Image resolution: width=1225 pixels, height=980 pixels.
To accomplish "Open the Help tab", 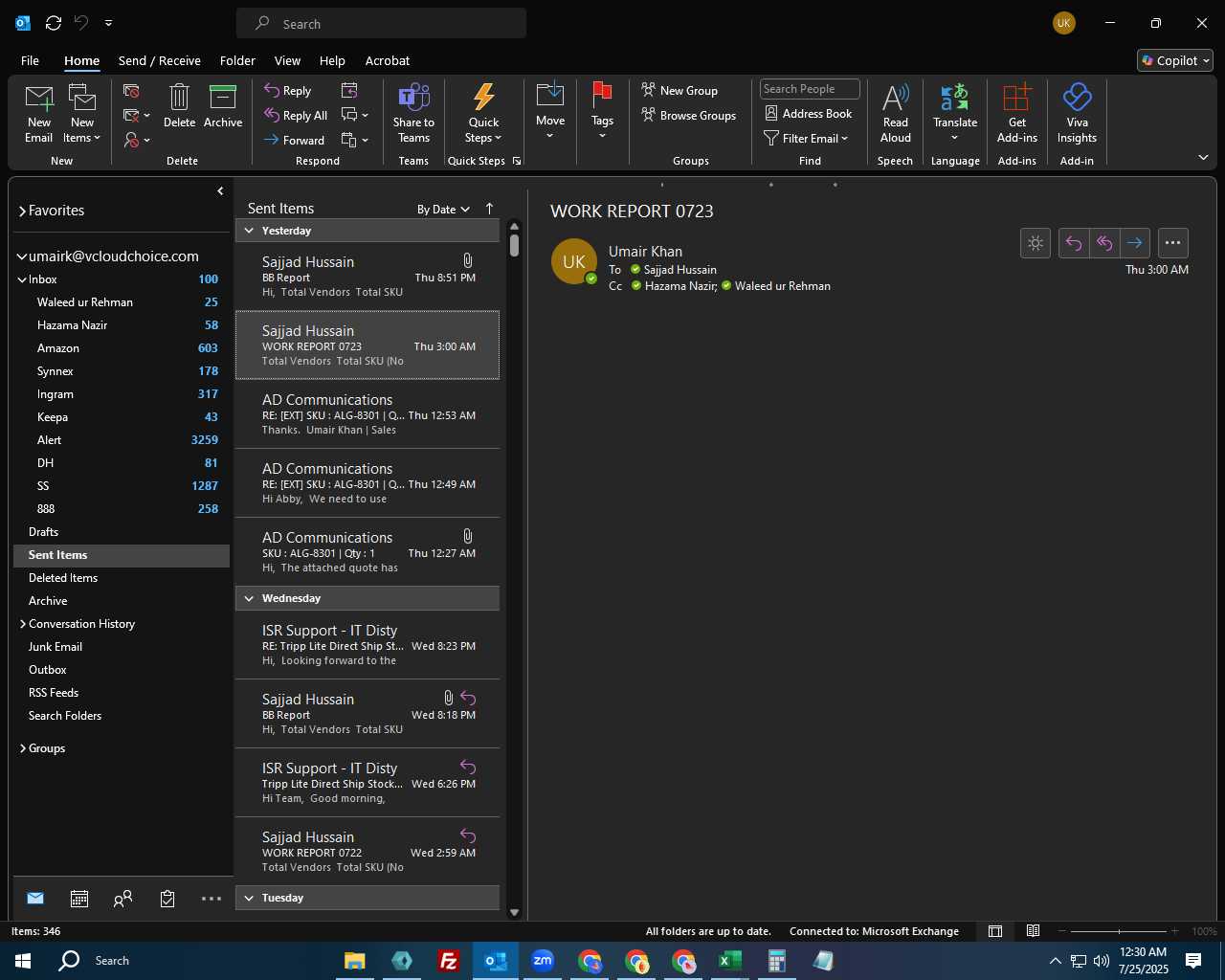I will [332, 60].
